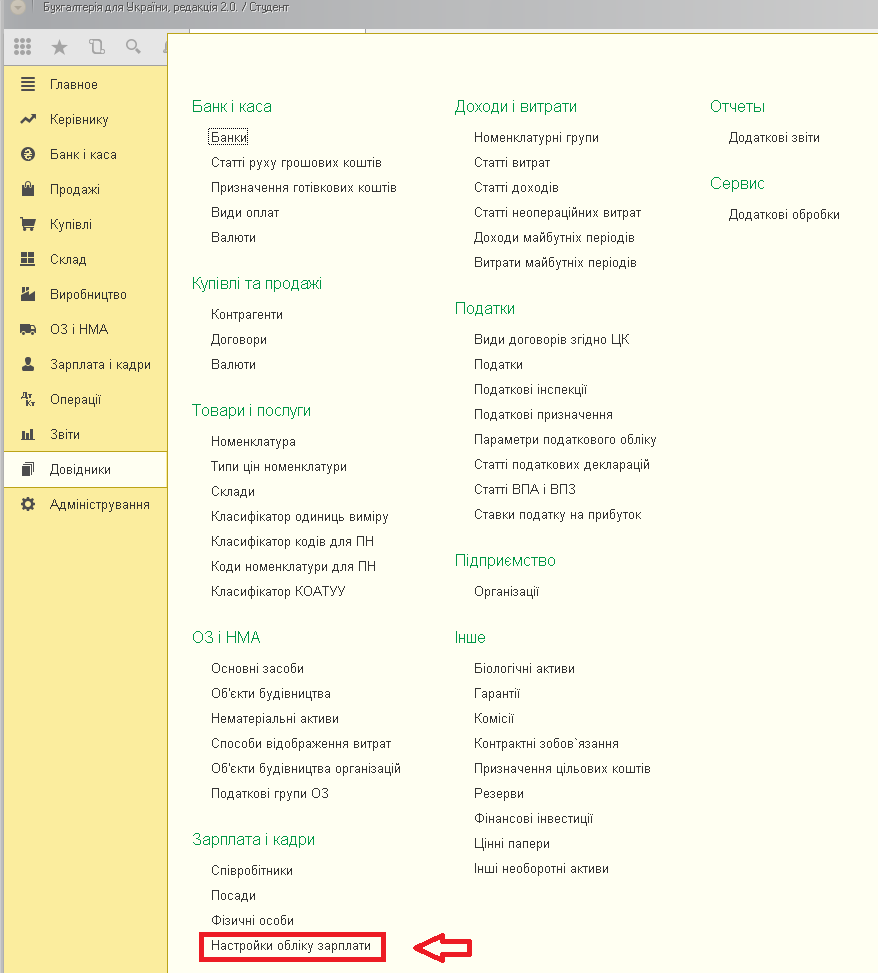
Task: Go to Продажі section
Action: [75, 189]
